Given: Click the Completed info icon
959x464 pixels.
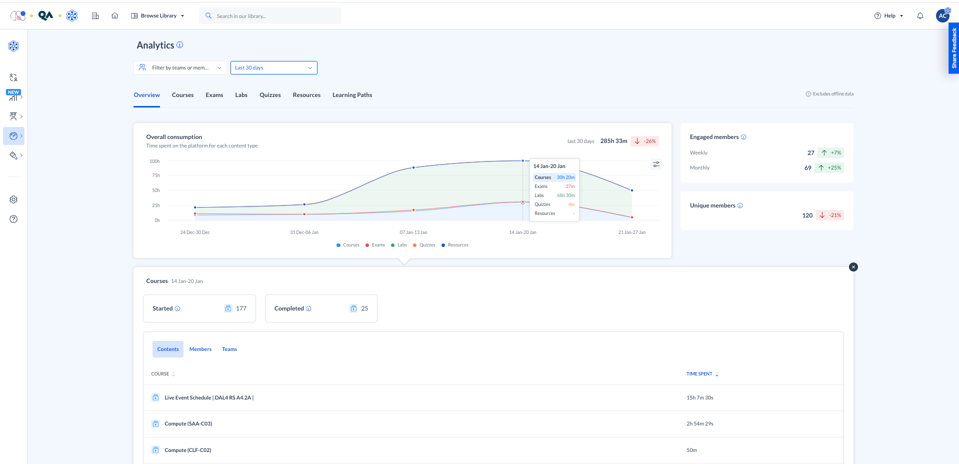Looking at the screenshot, I should coord(308,309).
